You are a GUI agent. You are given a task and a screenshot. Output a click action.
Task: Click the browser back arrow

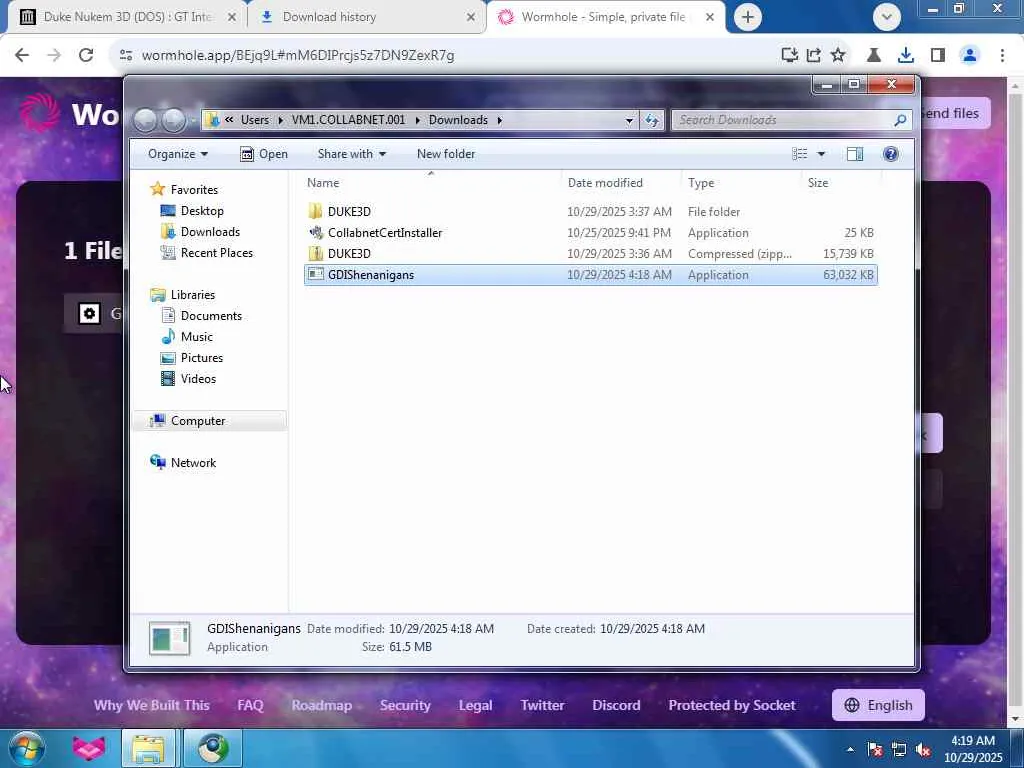click(x=22, y=55)
